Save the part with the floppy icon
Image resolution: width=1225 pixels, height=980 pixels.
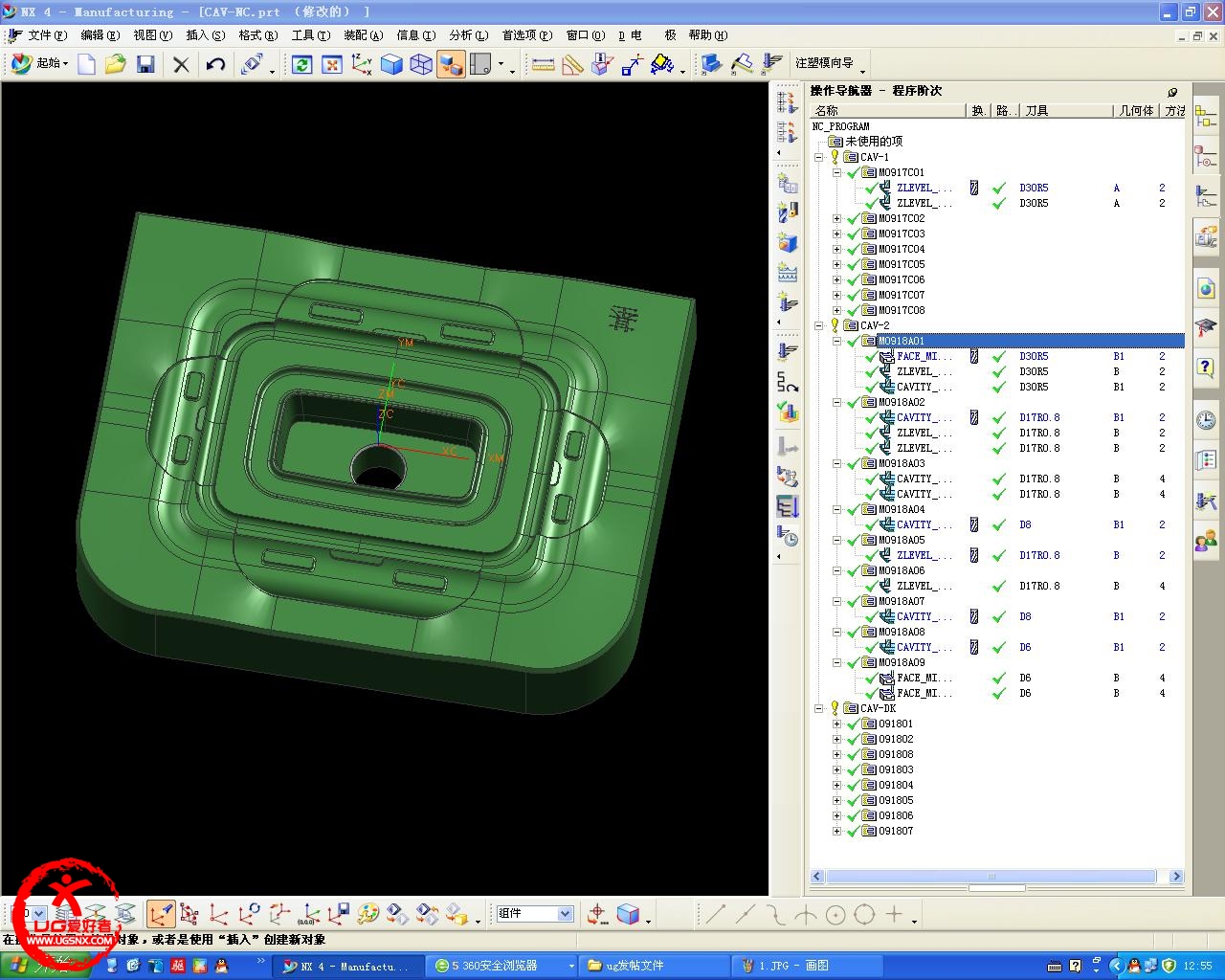[145, 64]
